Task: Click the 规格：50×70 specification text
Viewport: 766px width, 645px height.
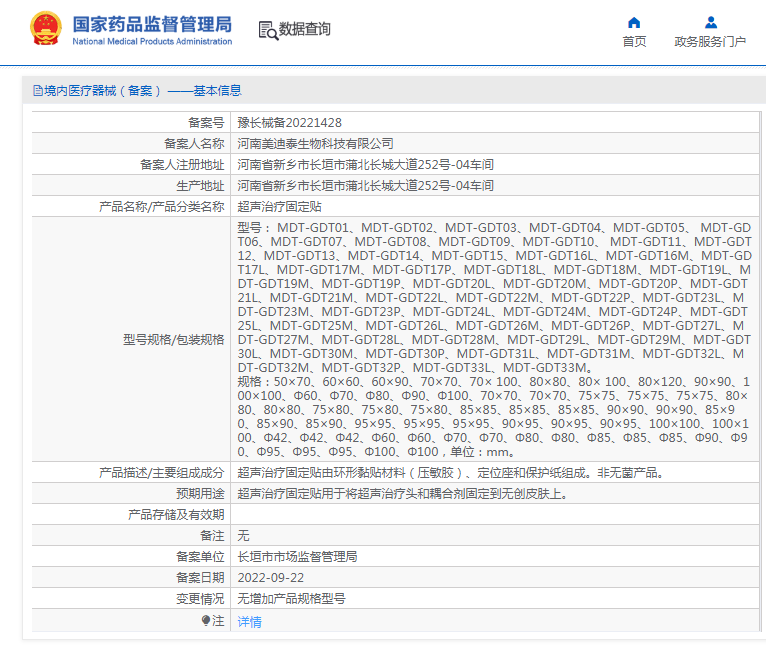Action: tap(493, 417)
